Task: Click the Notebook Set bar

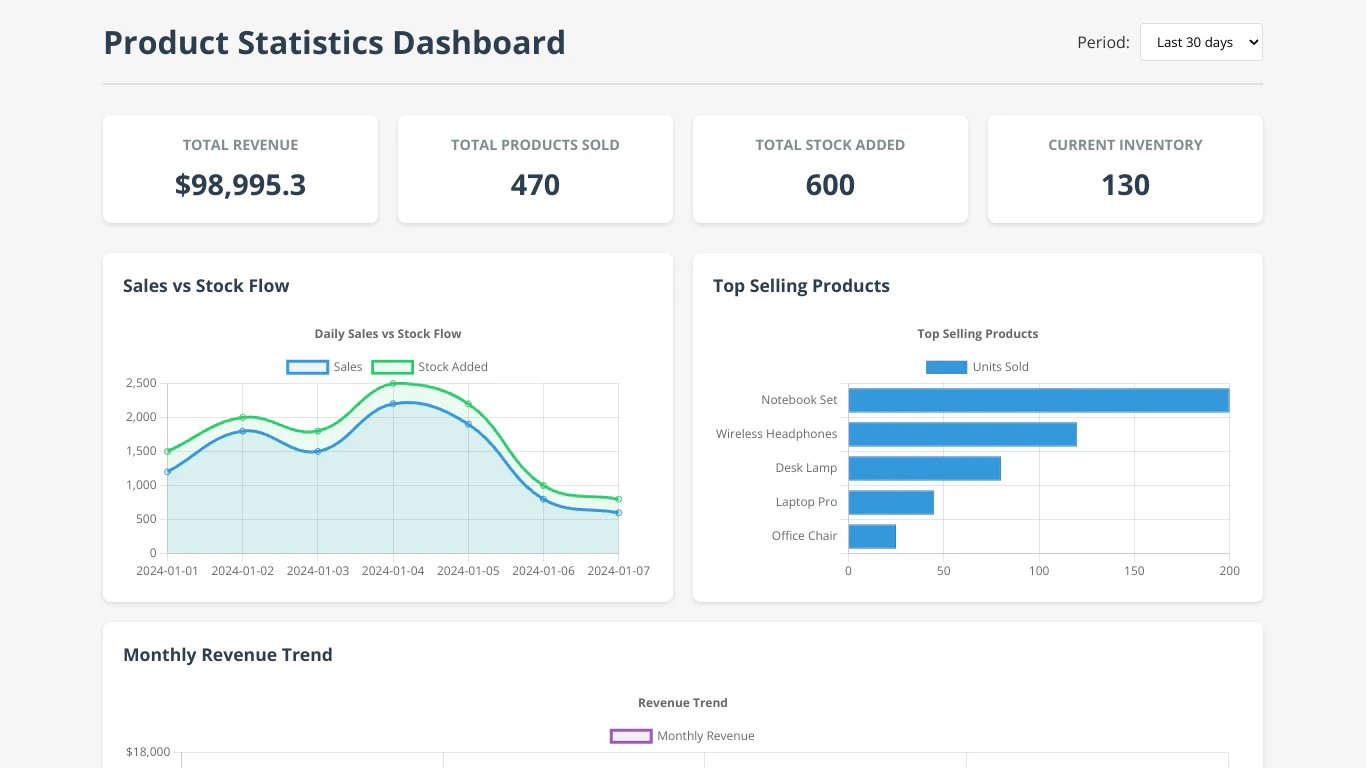Action: [x=1038, y=400]
